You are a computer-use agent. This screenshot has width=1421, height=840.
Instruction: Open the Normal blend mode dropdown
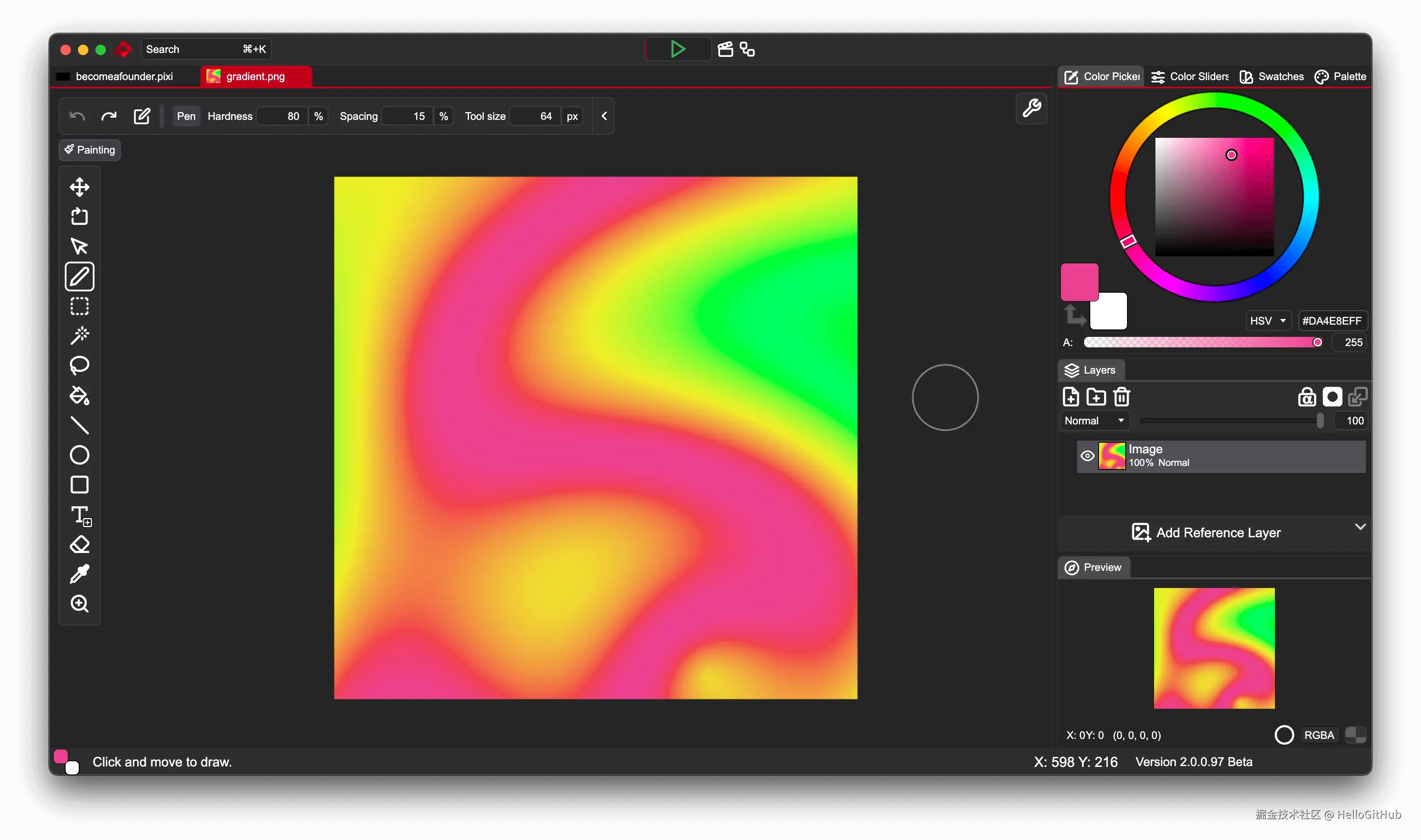point(1093,420)
